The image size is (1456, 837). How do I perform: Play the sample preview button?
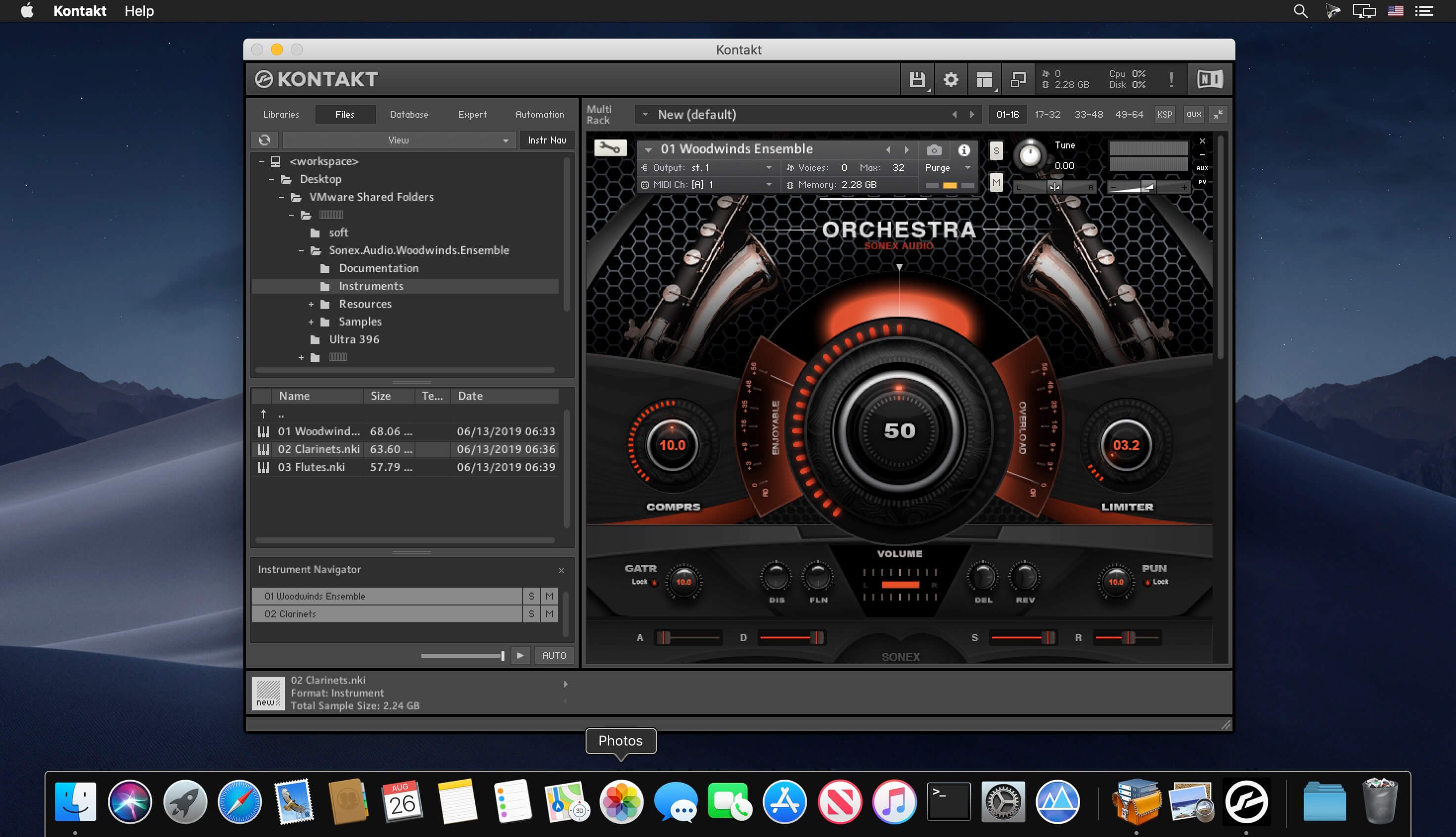520,655
